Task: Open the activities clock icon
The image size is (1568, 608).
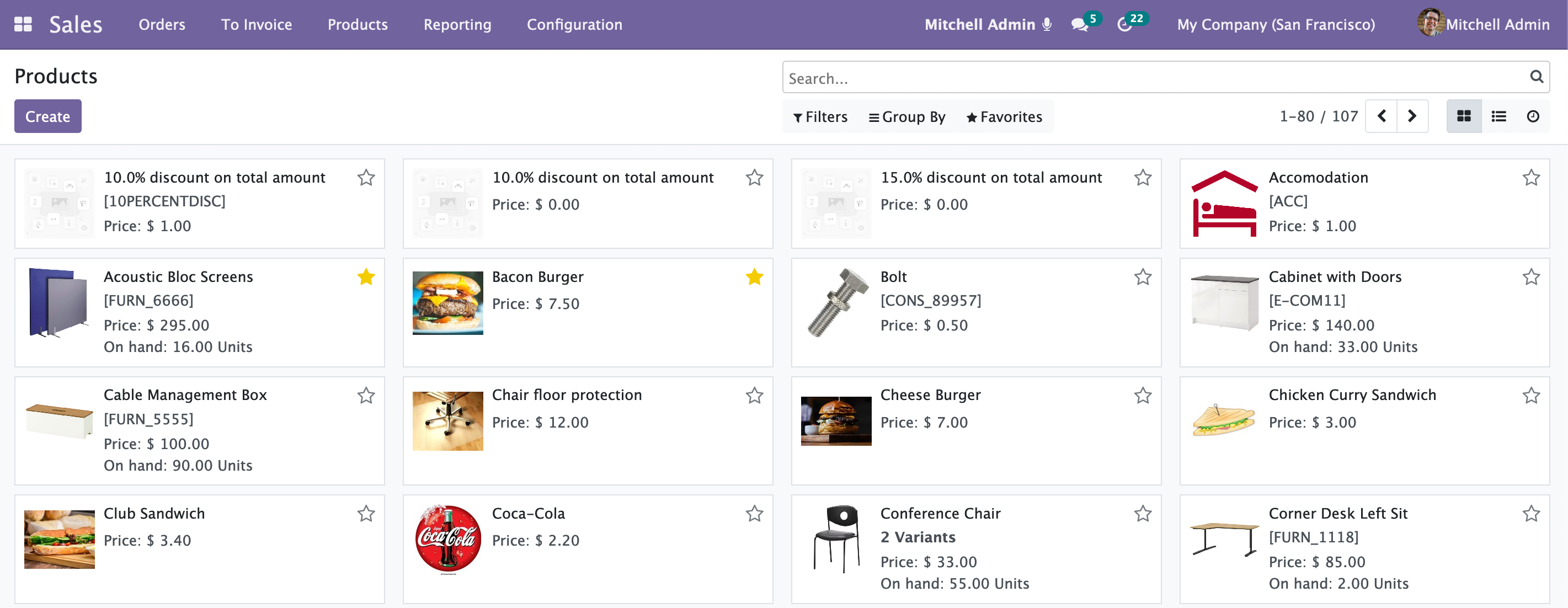Action: [1124, 25]
